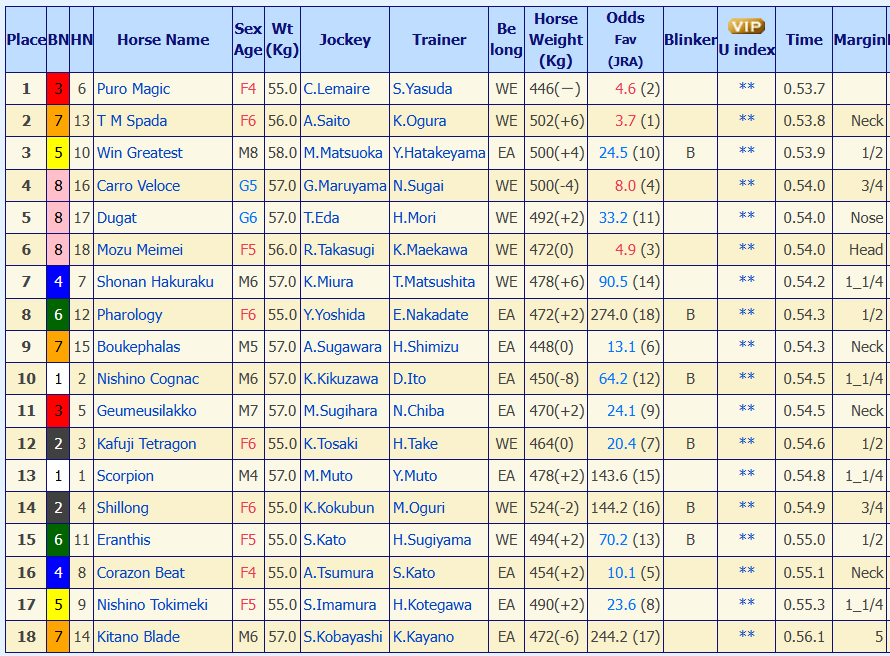Open trainer D.Ito profile
890x656 pixels.
[x=409, y=379]
